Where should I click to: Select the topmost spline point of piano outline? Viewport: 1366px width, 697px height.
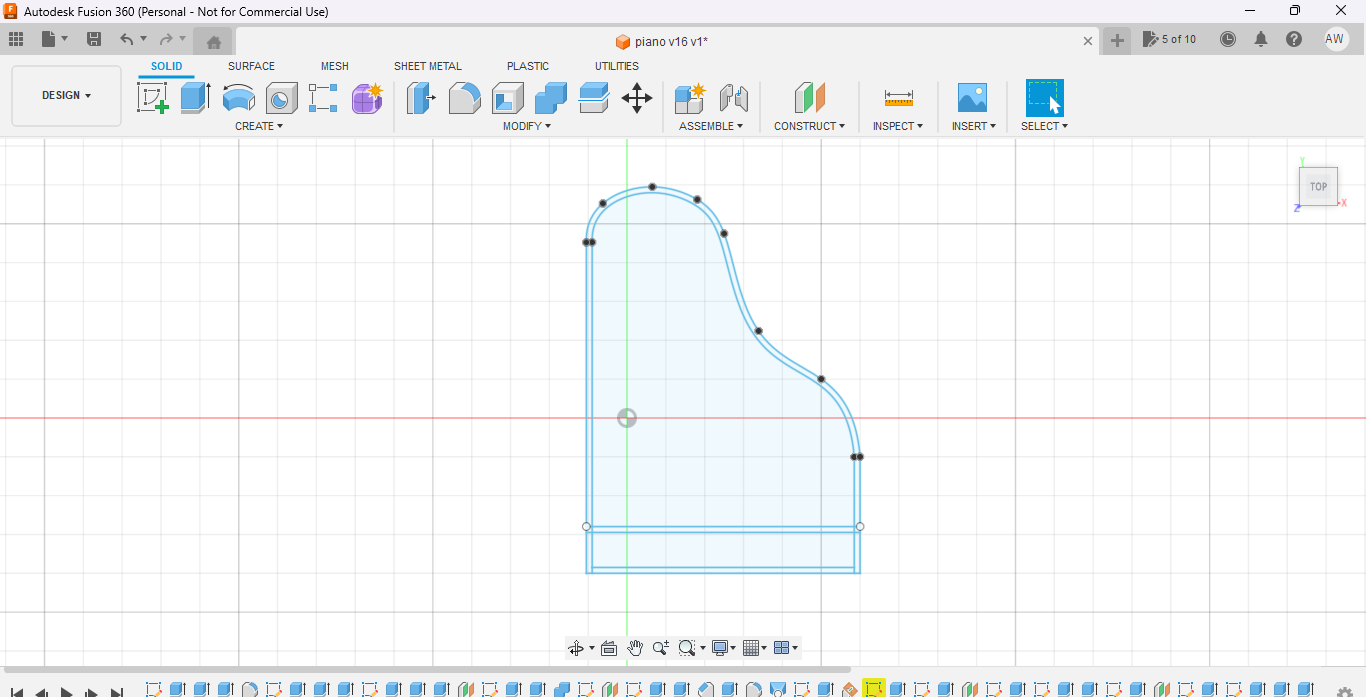(652, 187)
